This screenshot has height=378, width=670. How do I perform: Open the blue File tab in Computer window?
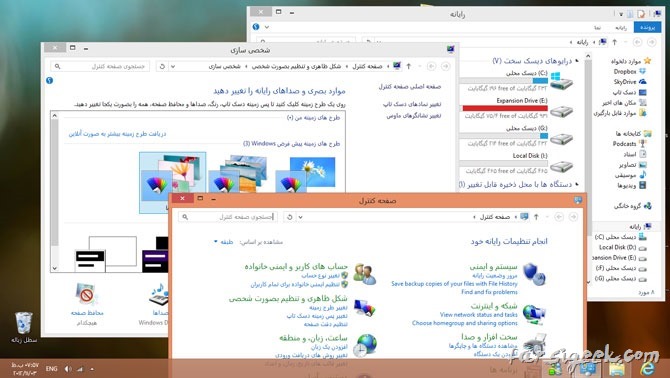(647, 27)
